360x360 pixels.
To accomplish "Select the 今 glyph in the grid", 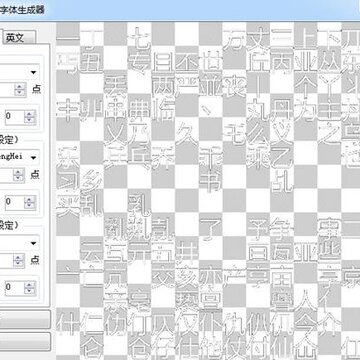I will pyautogui.click(x=305, y=323).
